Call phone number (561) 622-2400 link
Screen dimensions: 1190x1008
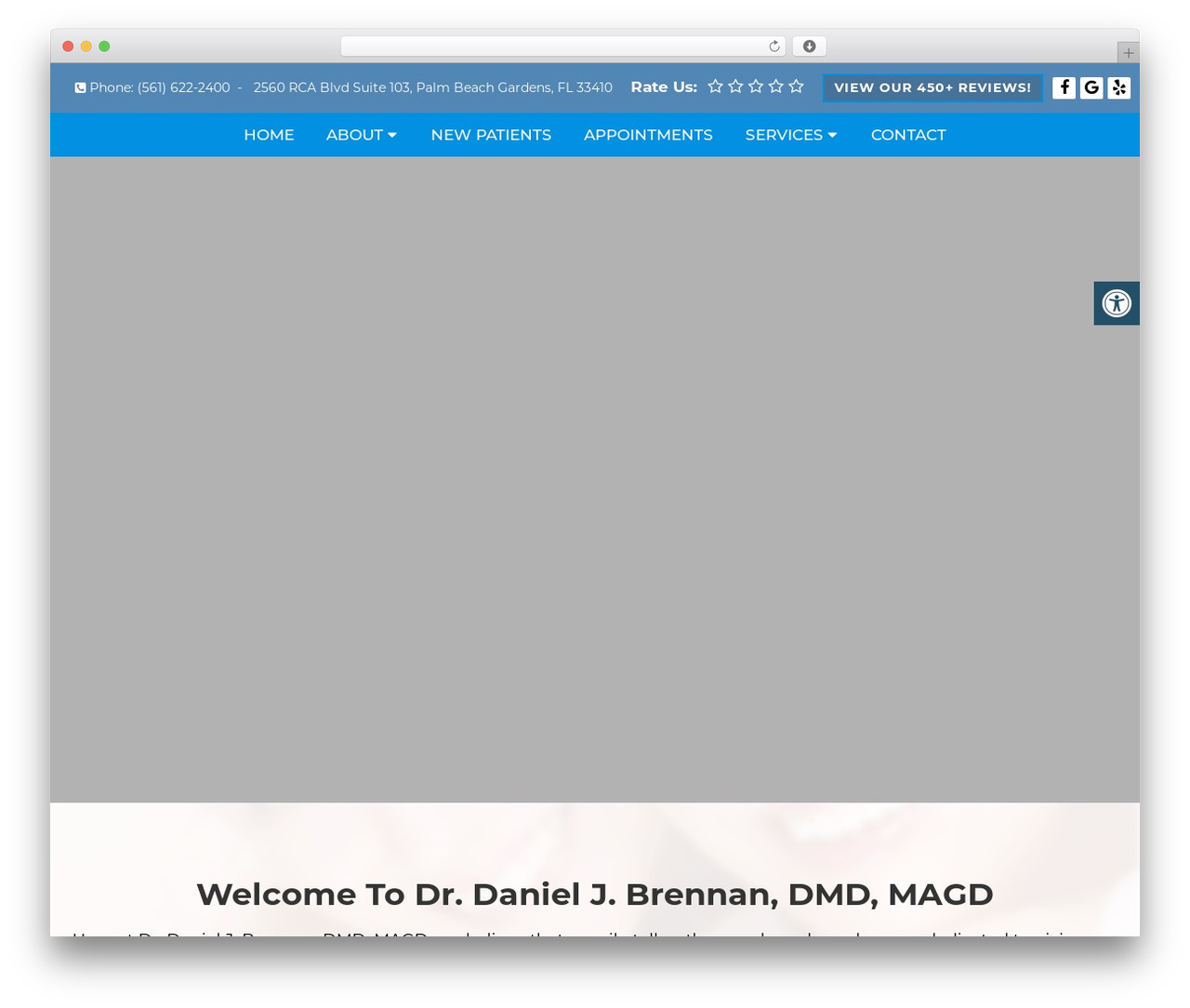pos(183,87)
